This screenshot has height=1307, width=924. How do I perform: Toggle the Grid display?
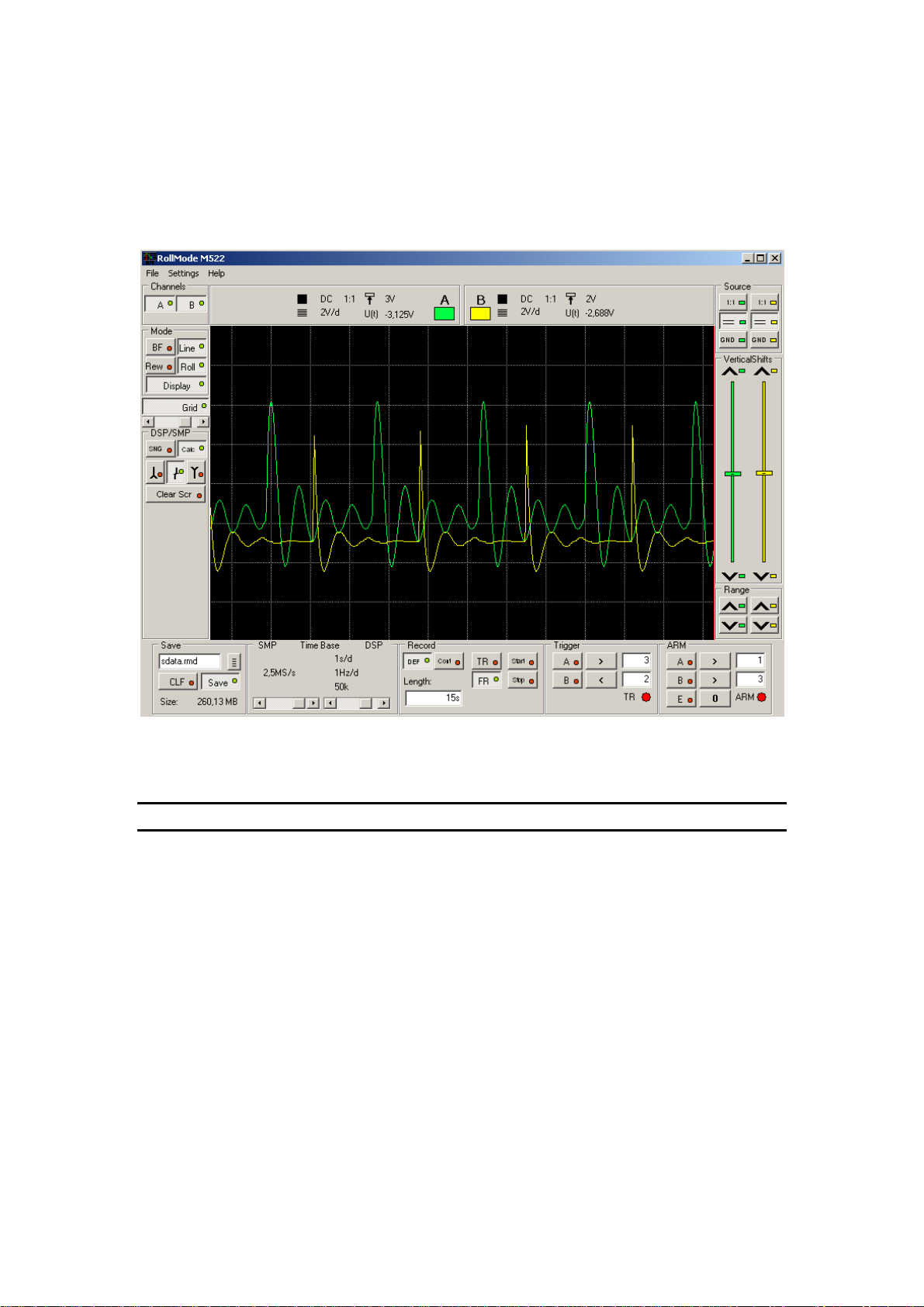point(175,407)
